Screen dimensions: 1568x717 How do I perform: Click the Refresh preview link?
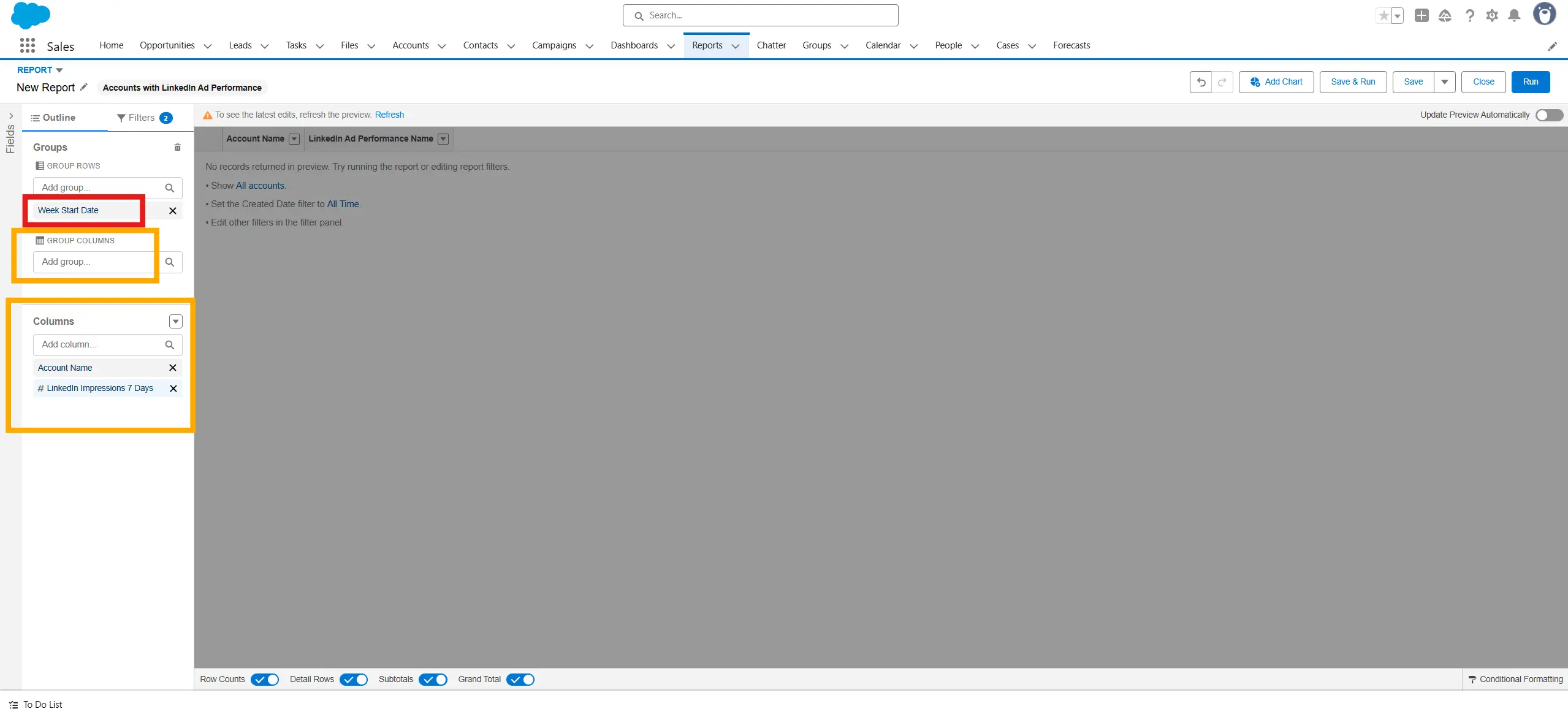pyautogui.click(x=389, y=115)
